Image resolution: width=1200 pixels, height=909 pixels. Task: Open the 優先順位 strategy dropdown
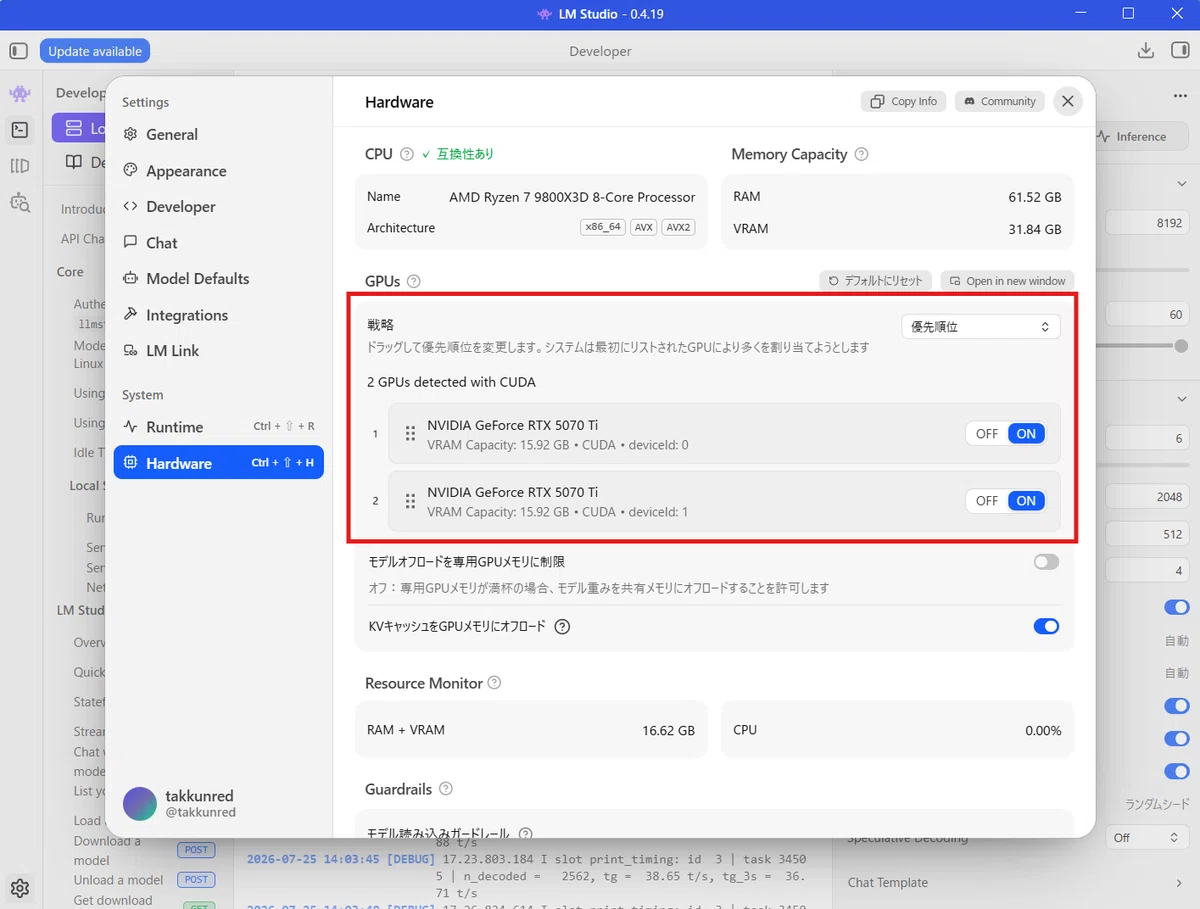tap(980, 327)
